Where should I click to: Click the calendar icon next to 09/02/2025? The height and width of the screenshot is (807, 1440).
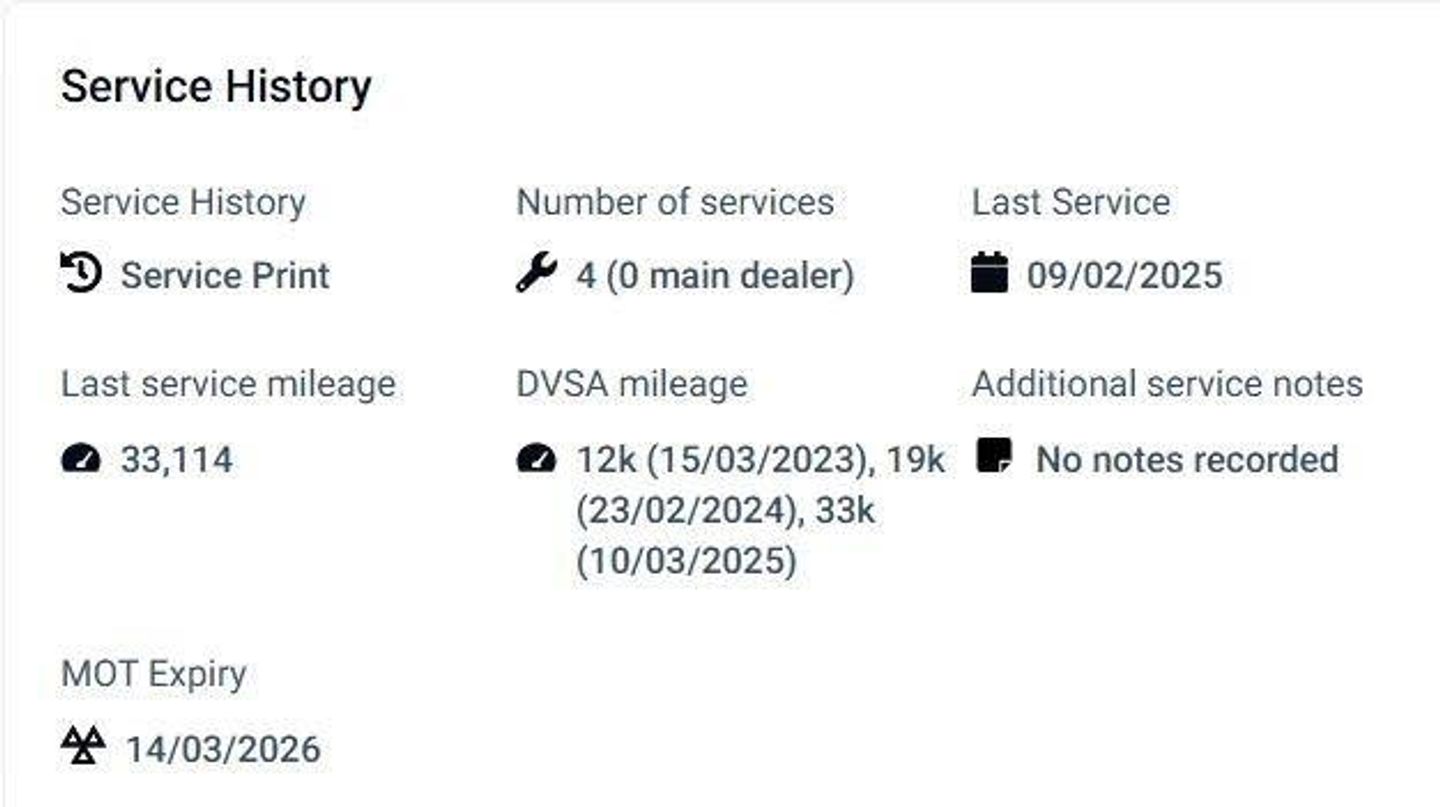click(x=989, y=273)
